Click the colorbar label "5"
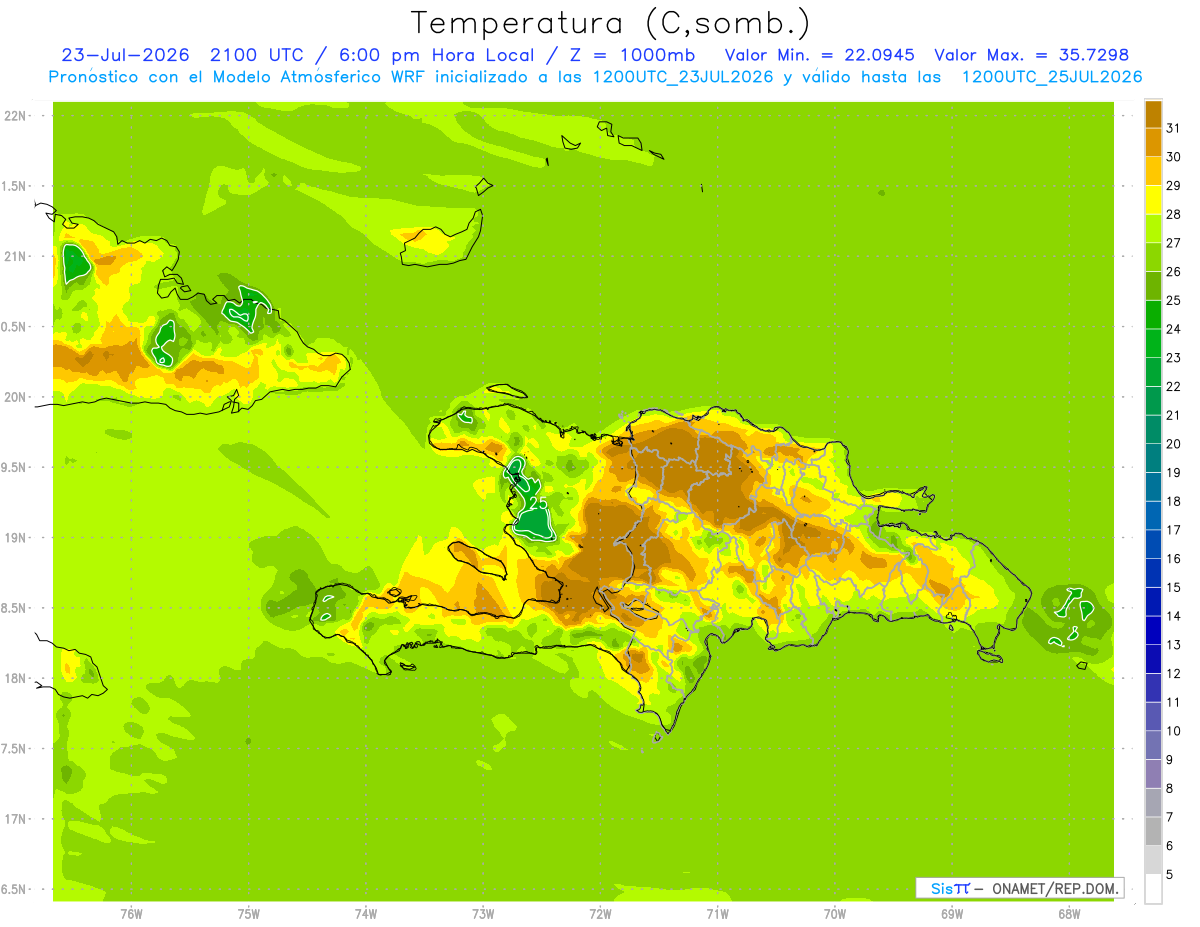 coord(1169,875)
